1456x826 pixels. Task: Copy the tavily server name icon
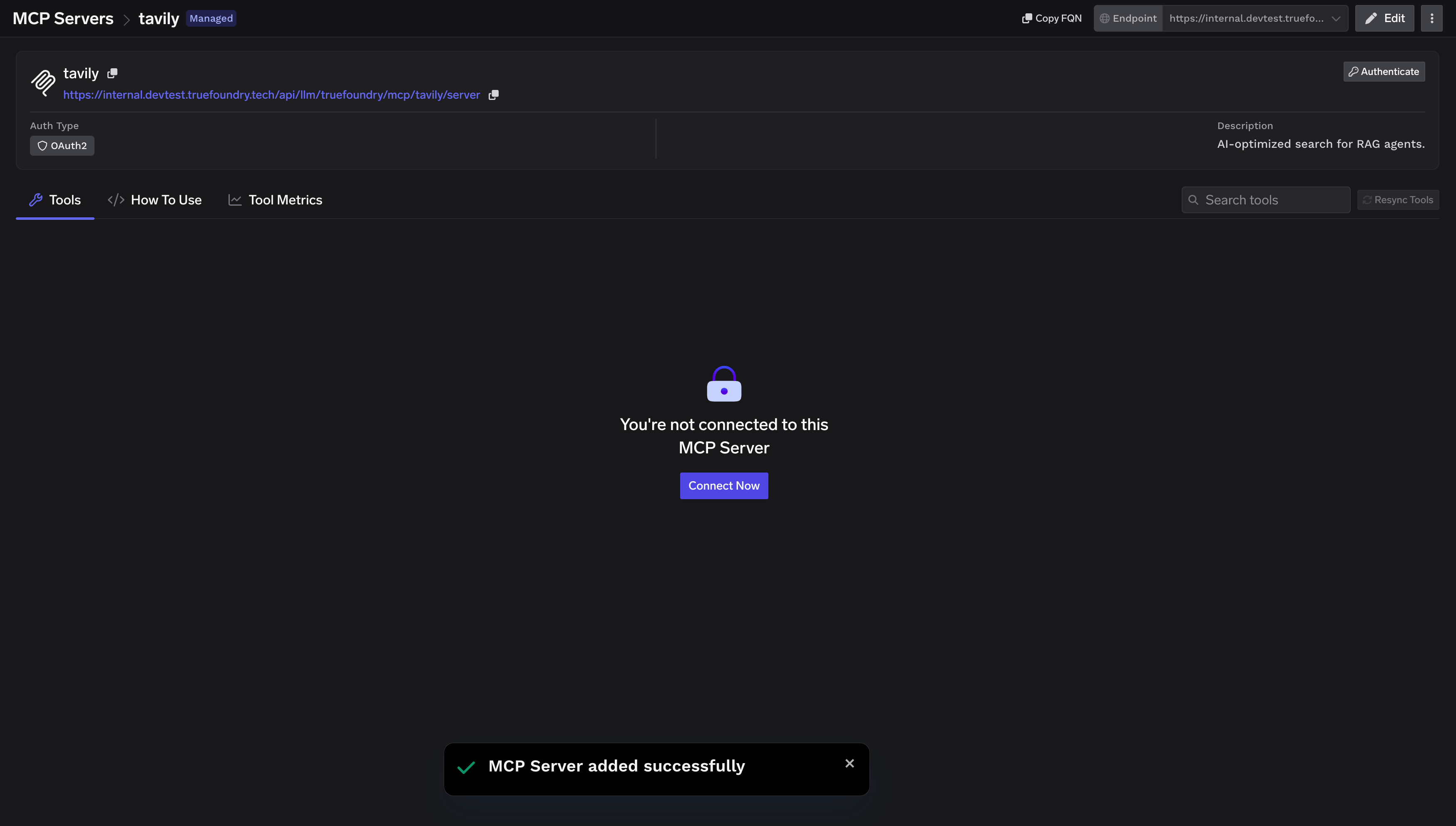(112, 73)
